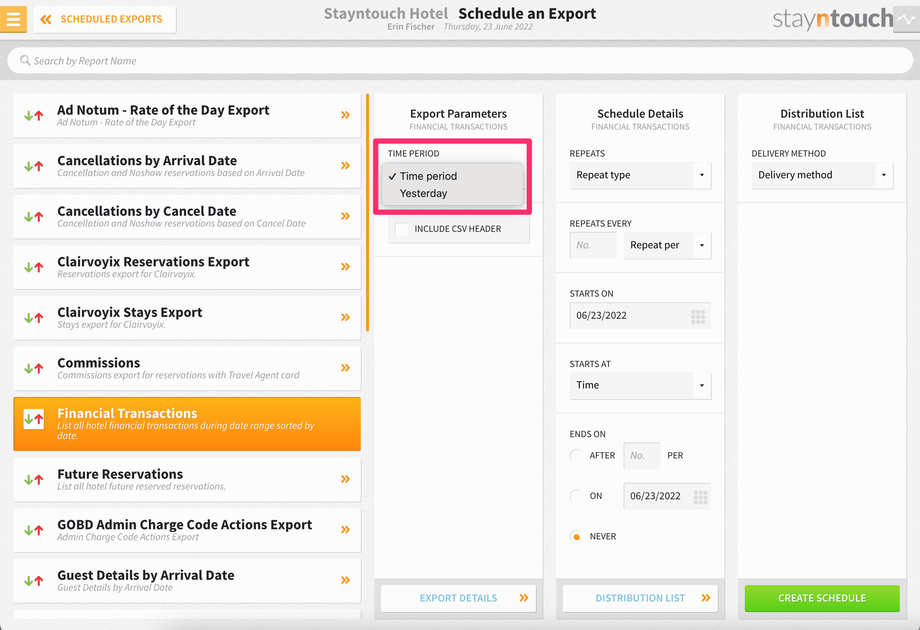Select Future Reservations report
This screenshot has height=630, width=920.
click(x=187, y=479)
